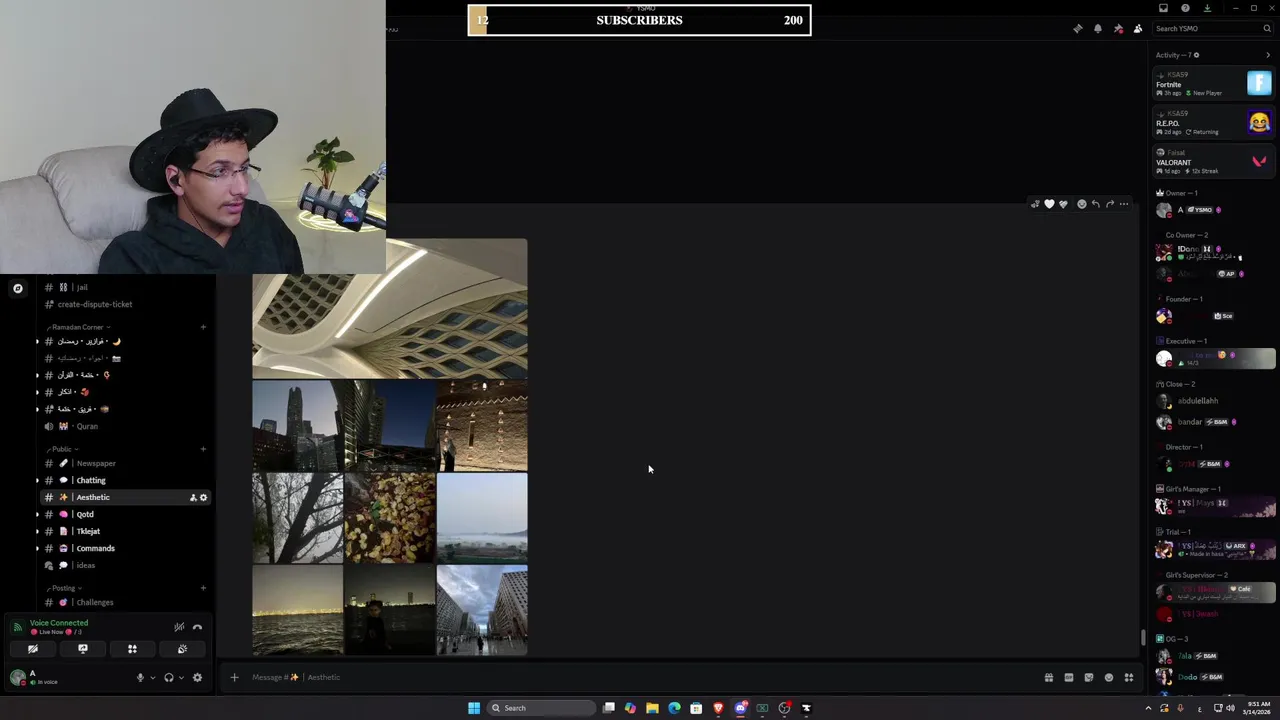1280x720 pixels.
Task: Open the create-dispute-ticket channel
Action: [x=124, y=304]
